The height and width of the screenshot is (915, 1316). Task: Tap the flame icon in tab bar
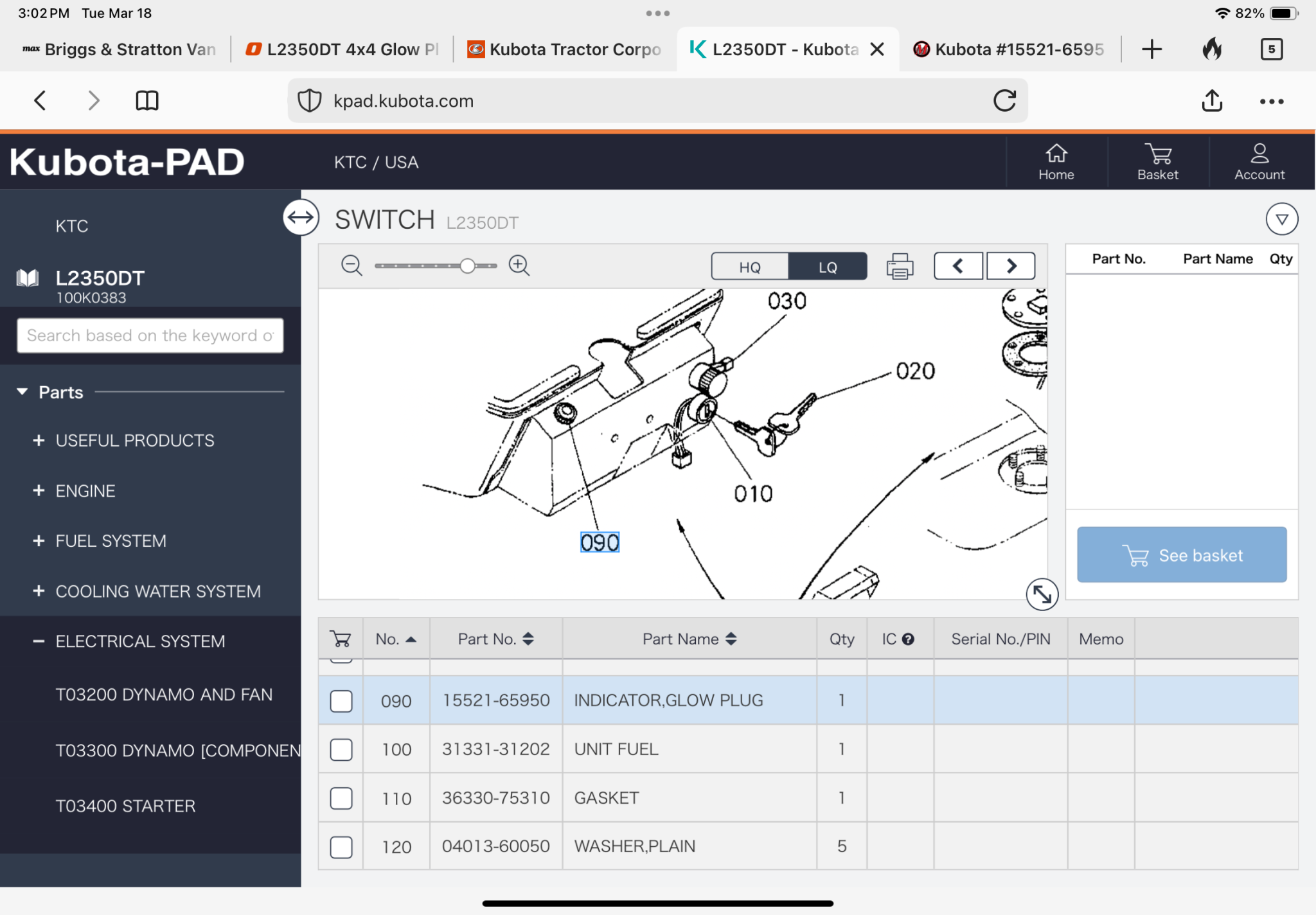pyautogui.click(x=1212, y=49)
